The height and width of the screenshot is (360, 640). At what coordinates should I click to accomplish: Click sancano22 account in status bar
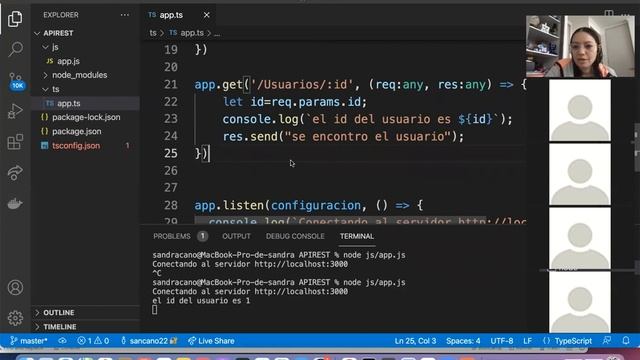149,341
